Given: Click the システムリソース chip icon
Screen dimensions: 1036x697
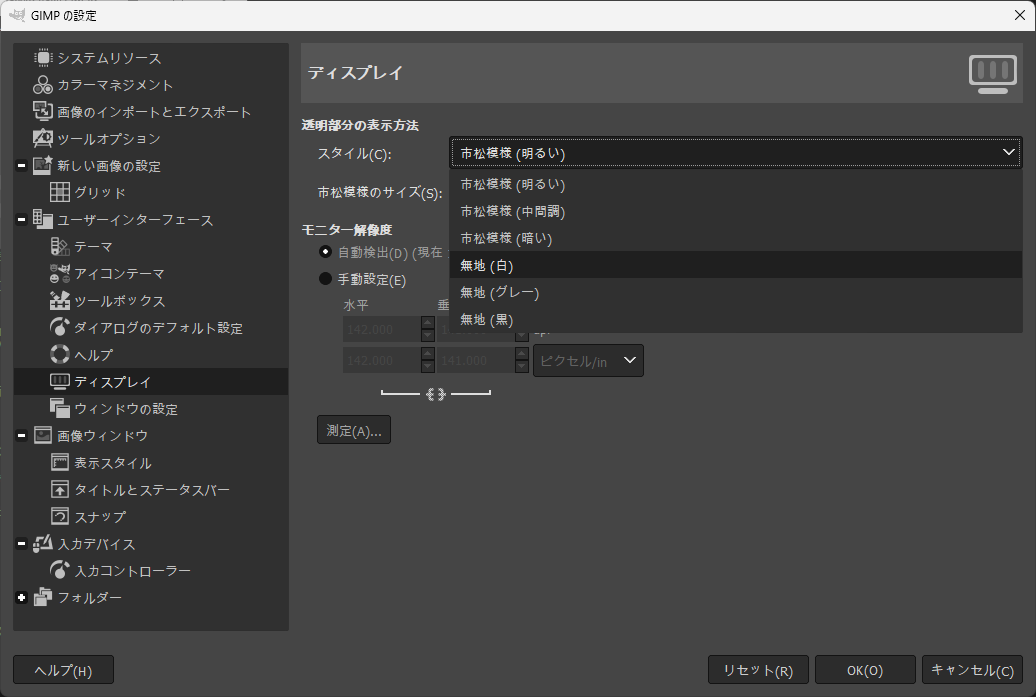Looking at the screenshot, I should [x=43, y=58].
